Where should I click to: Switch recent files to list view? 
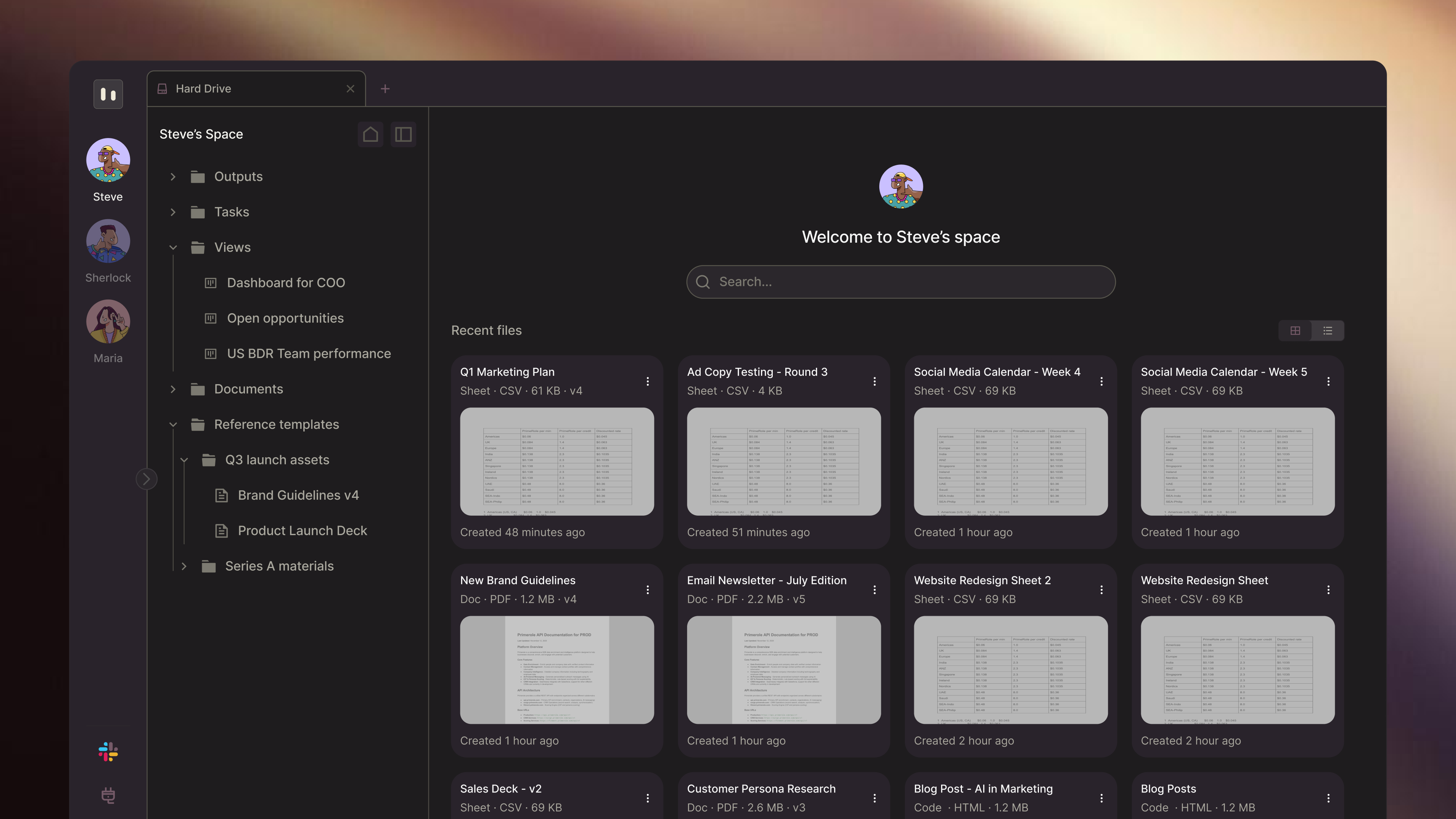(1328, 331)
